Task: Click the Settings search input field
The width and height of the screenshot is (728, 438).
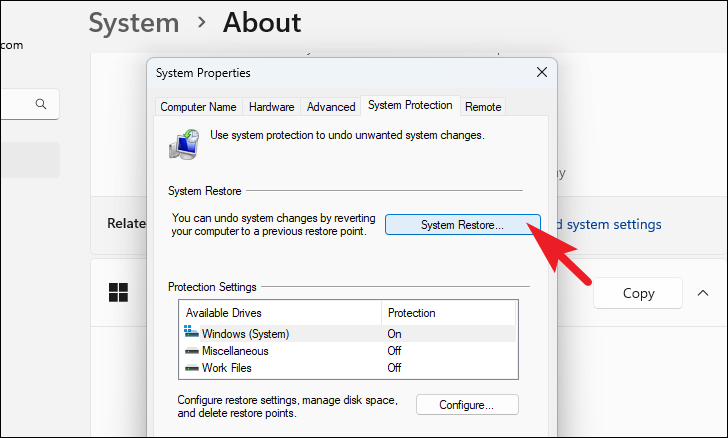Action: click(30, 104)
